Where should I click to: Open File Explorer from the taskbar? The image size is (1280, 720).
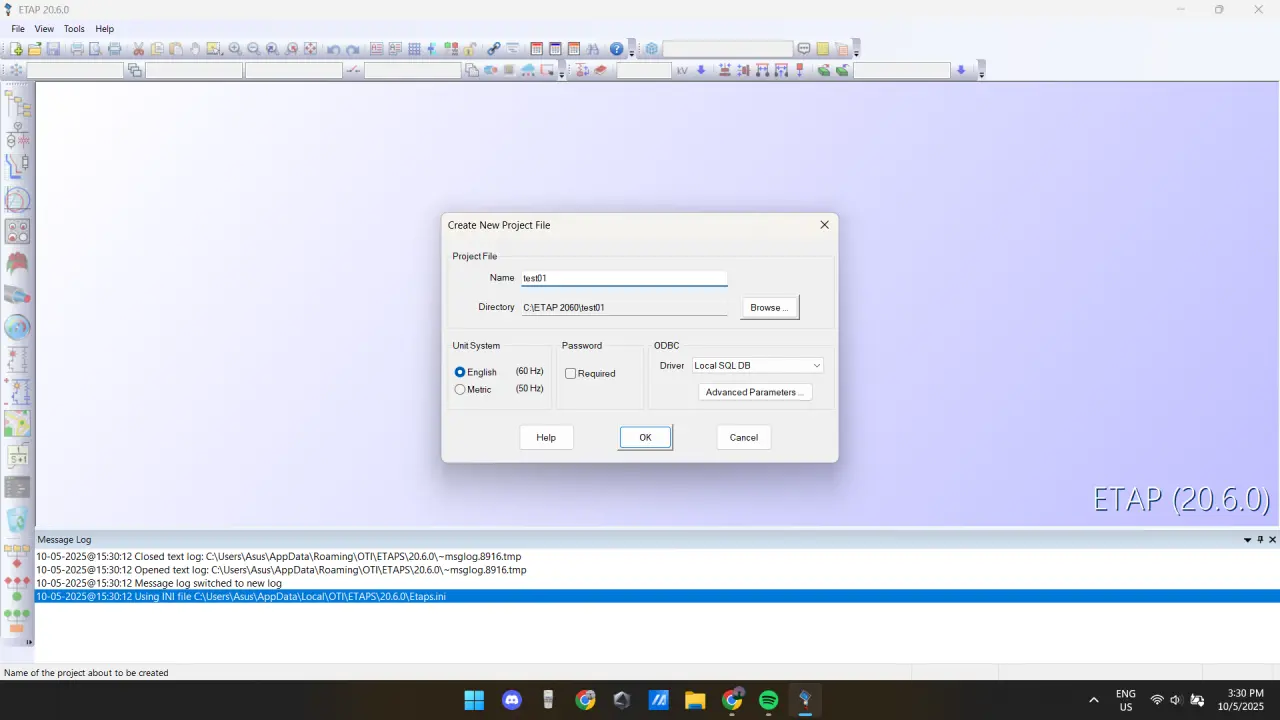[x=695, y=700]
